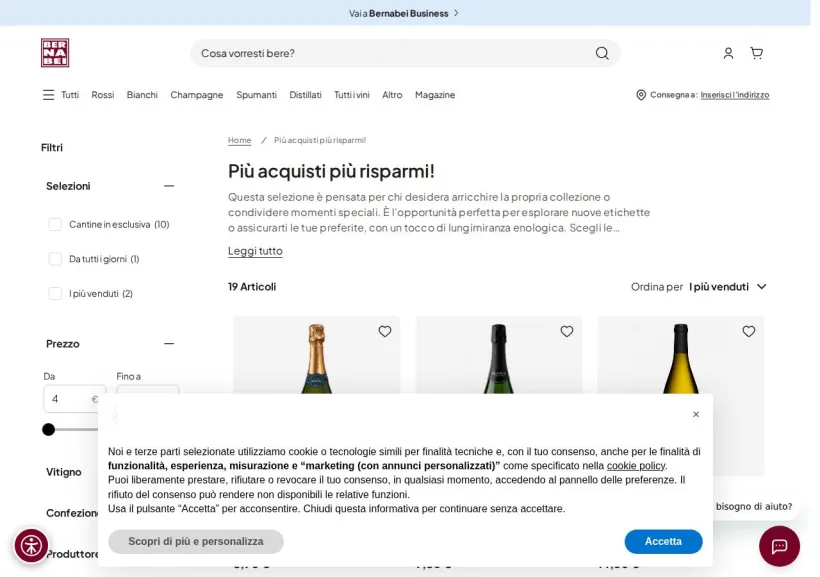Open the first sparkling wine bottle thumbnail
This screenshot has width=820, height=577.
(316, 358)
